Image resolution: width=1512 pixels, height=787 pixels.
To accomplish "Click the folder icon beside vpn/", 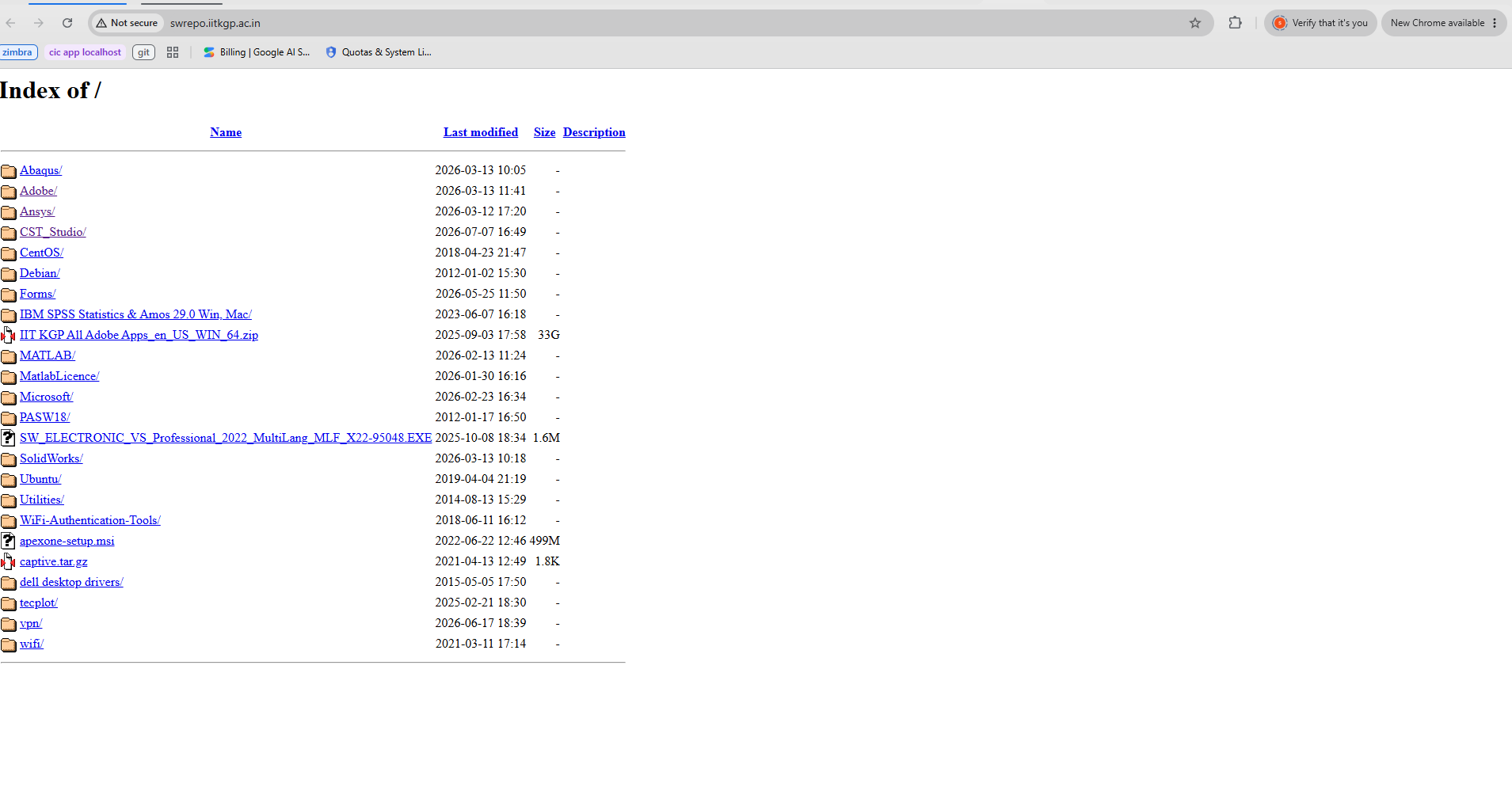I will point(9,624).
